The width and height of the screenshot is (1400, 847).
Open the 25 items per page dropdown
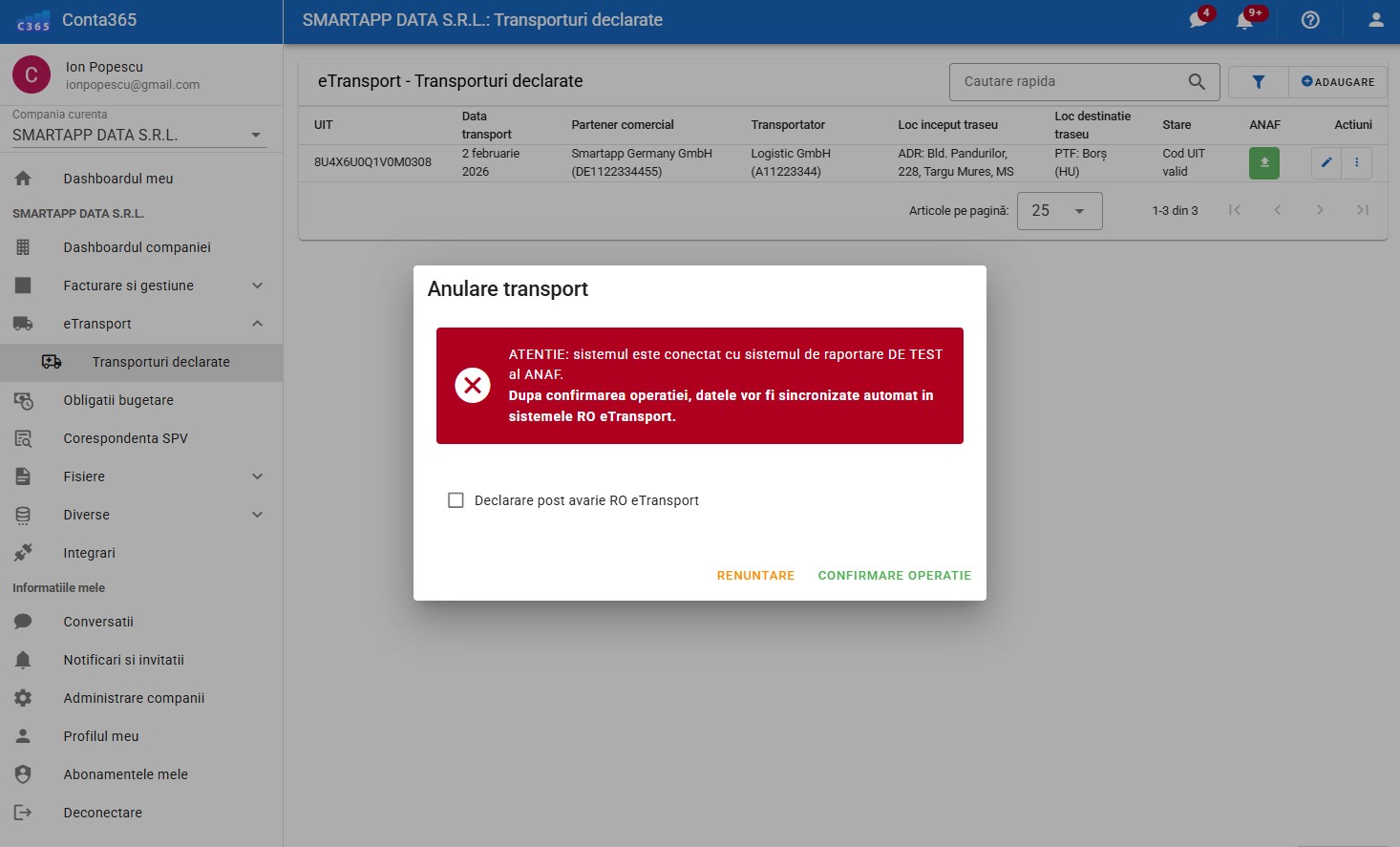[x=1059, y=211]
